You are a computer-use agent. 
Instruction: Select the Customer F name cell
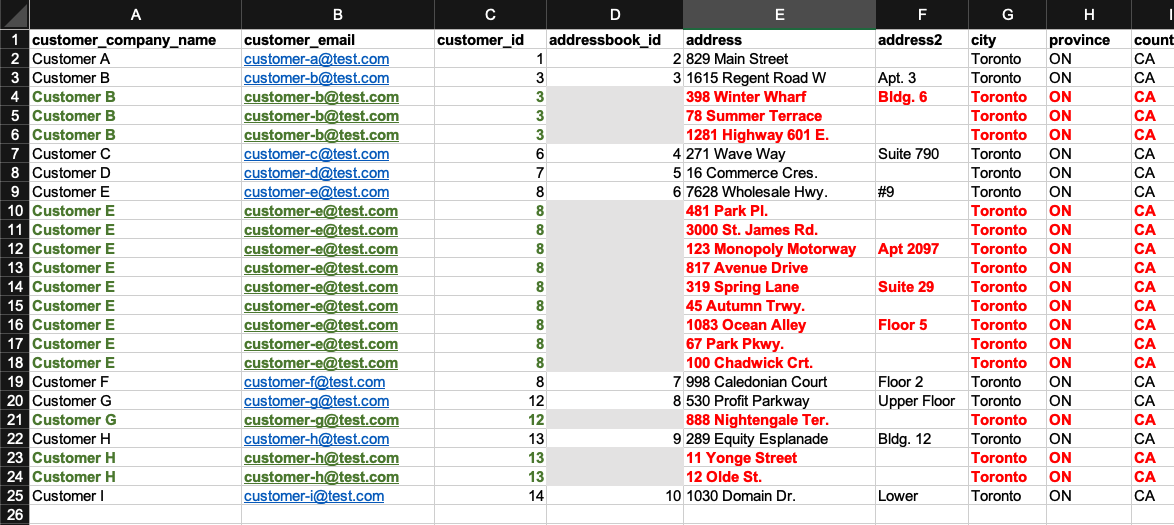tap(136, 382)
